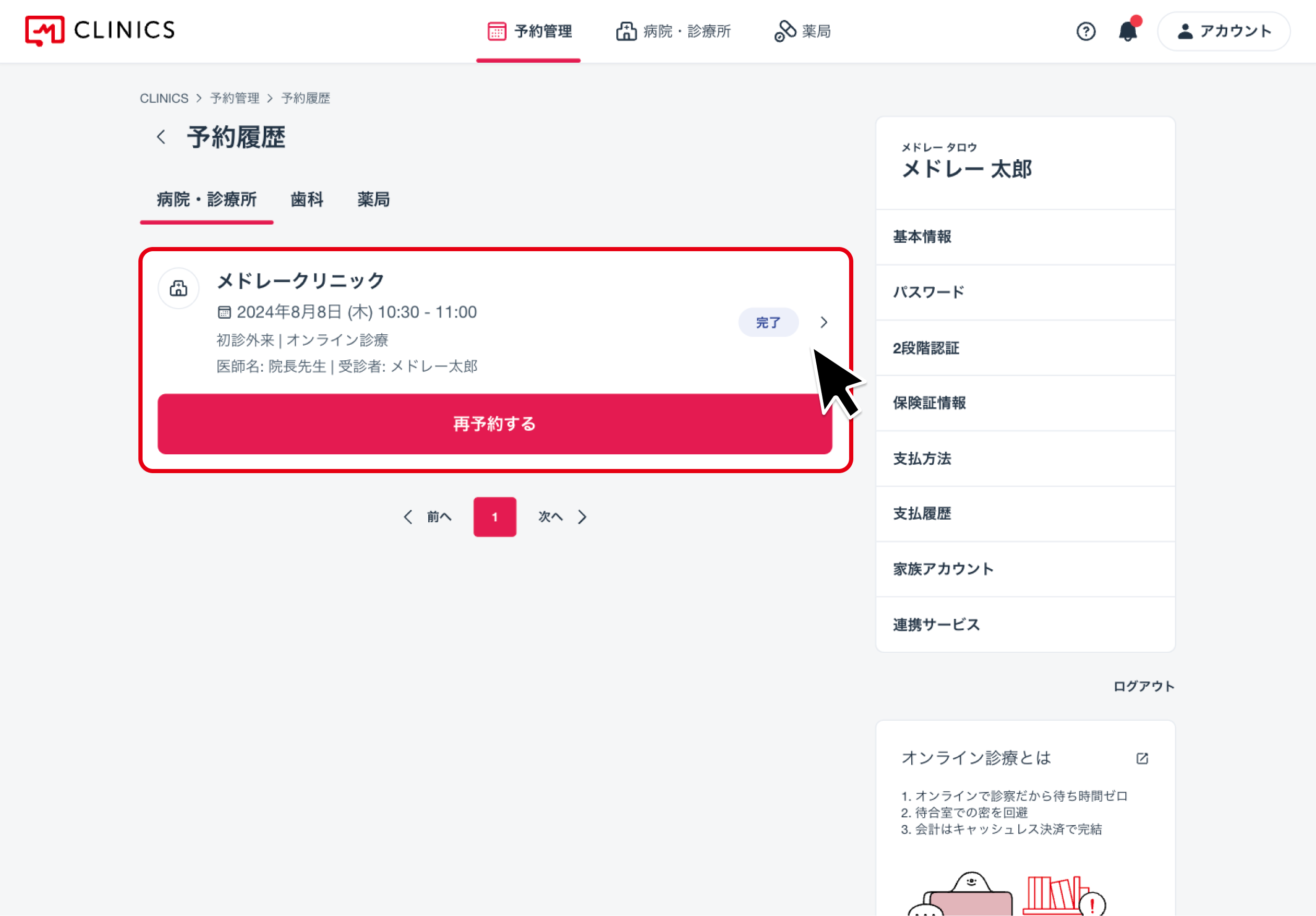Open 保険証情報 in the account sidebar

[929, 403]
